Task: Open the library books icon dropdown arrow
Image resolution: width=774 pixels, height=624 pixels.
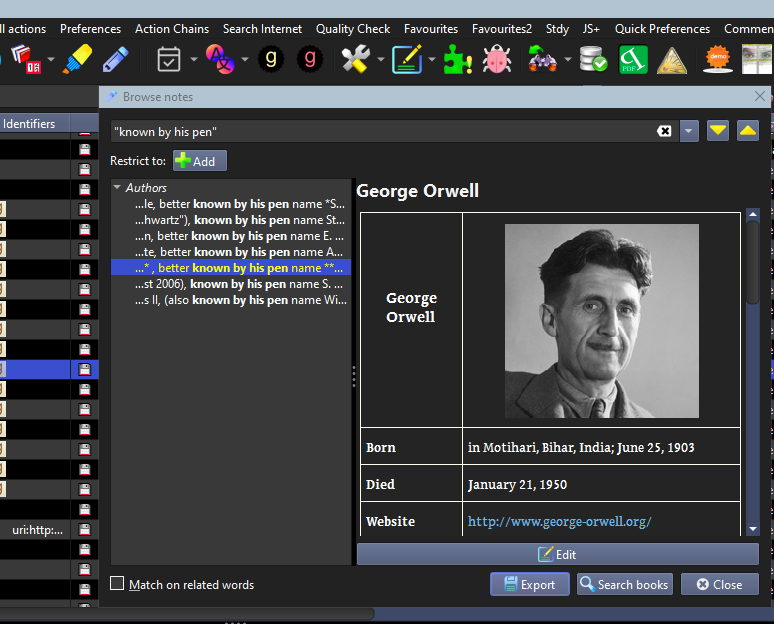Action: coord(51,59)
